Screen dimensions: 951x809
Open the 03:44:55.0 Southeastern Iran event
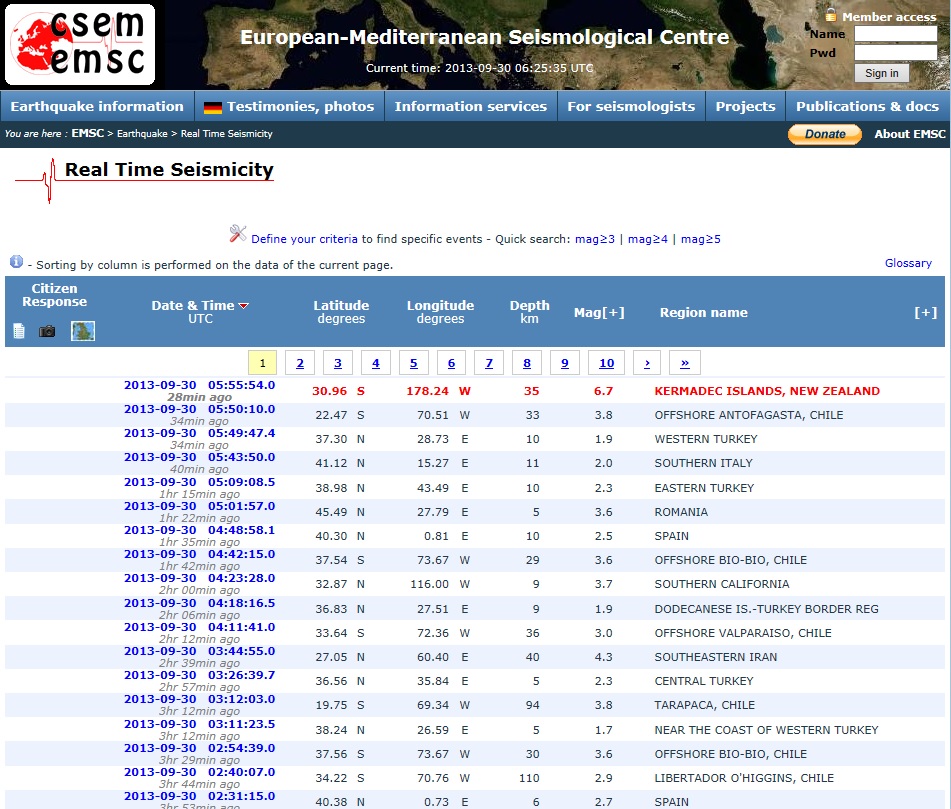pyautogui.click(x=200, y=651)
